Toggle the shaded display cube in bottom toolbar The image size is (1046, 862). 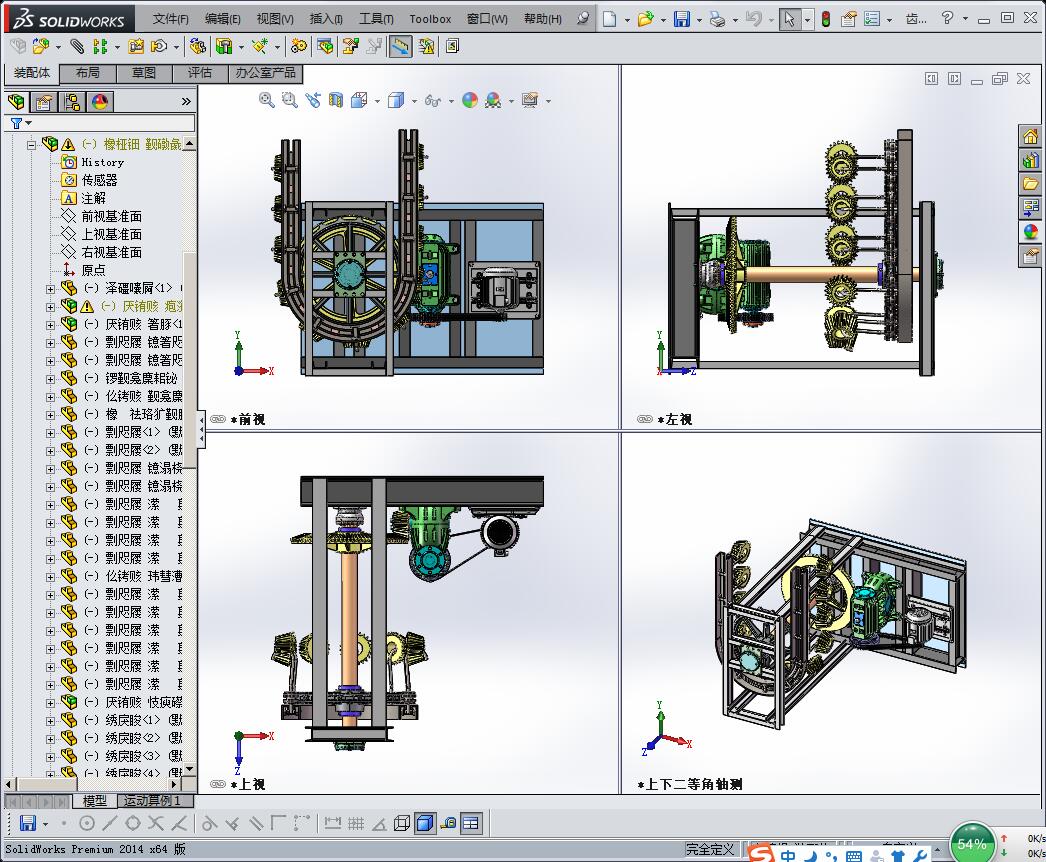(x=425, y=823)
